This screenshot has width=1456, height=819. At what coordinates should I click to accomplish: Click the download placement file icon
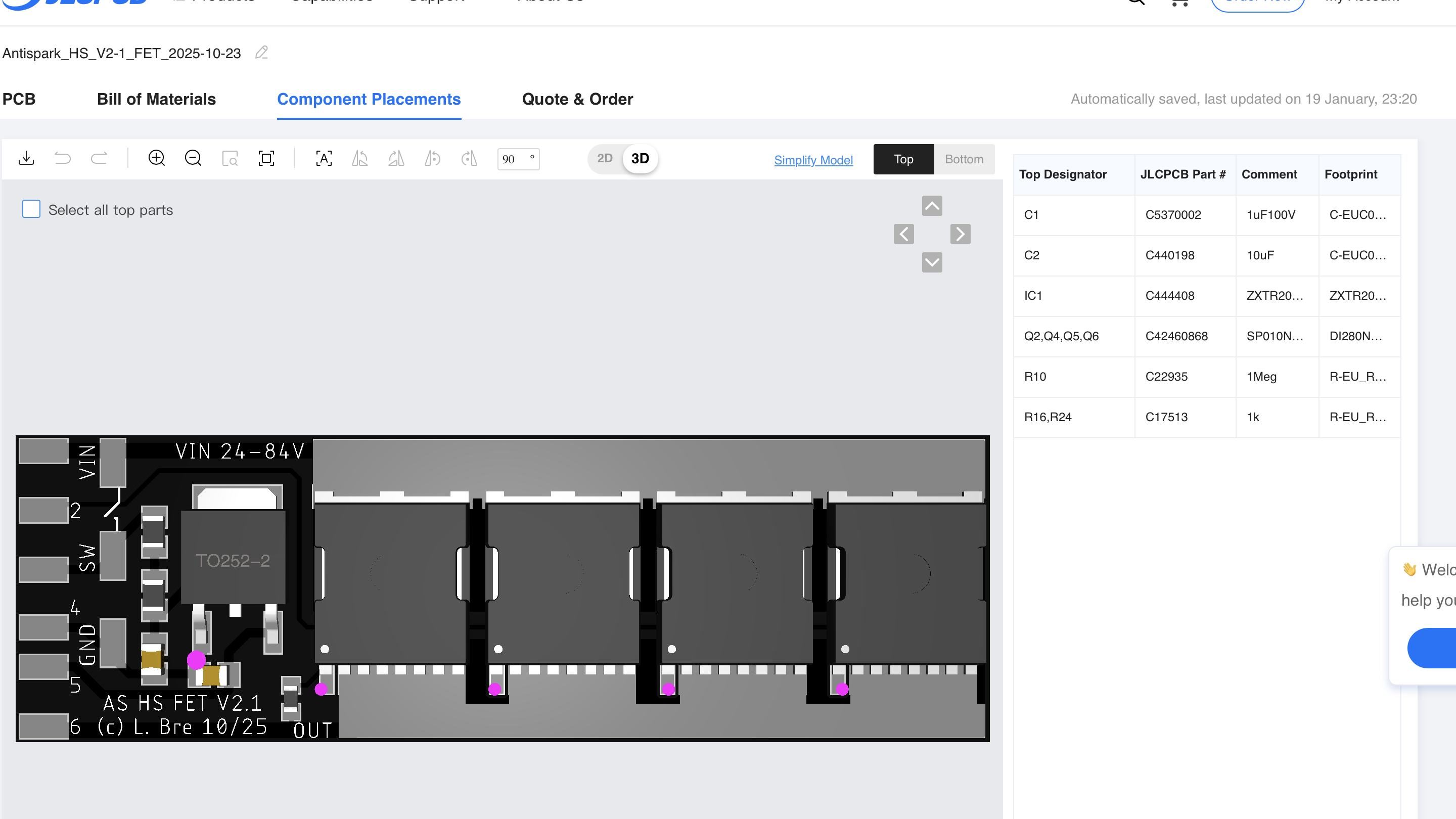[x=26, y=158]
